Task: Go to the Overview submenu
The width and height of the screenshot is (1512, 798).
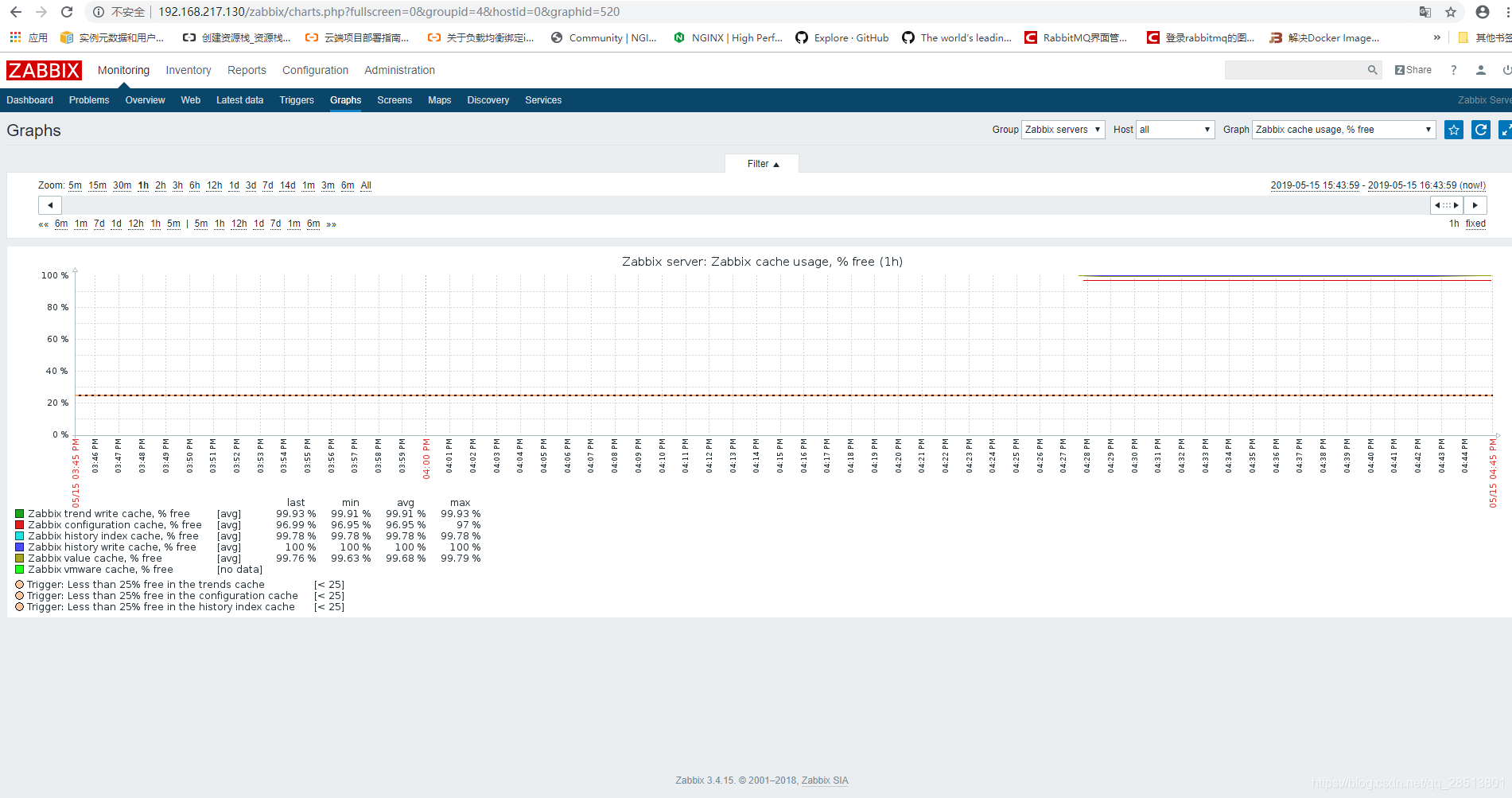Action: point(145,100)
